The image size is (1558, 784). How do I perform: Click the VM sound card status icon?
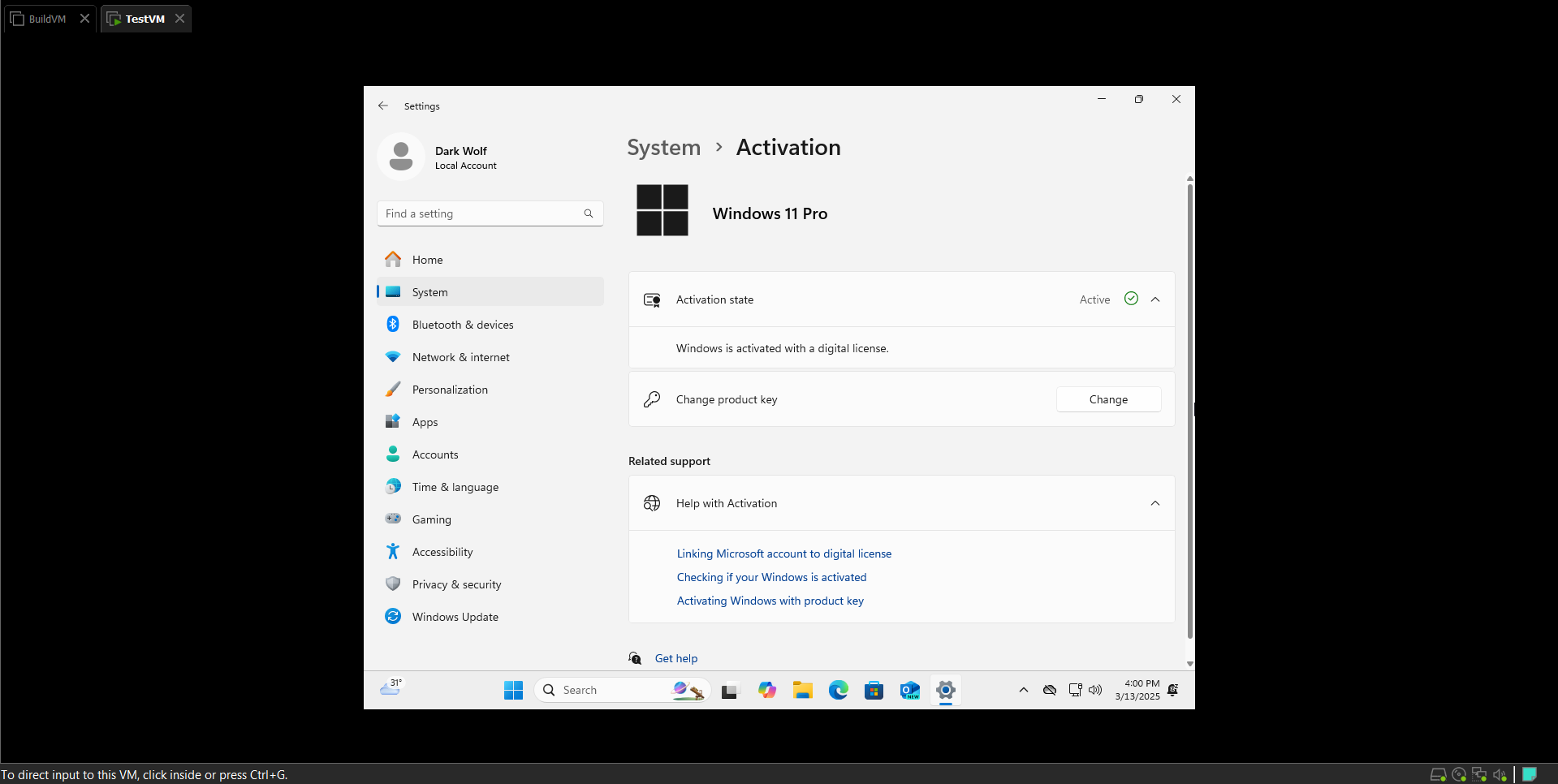pos(1500,775)
